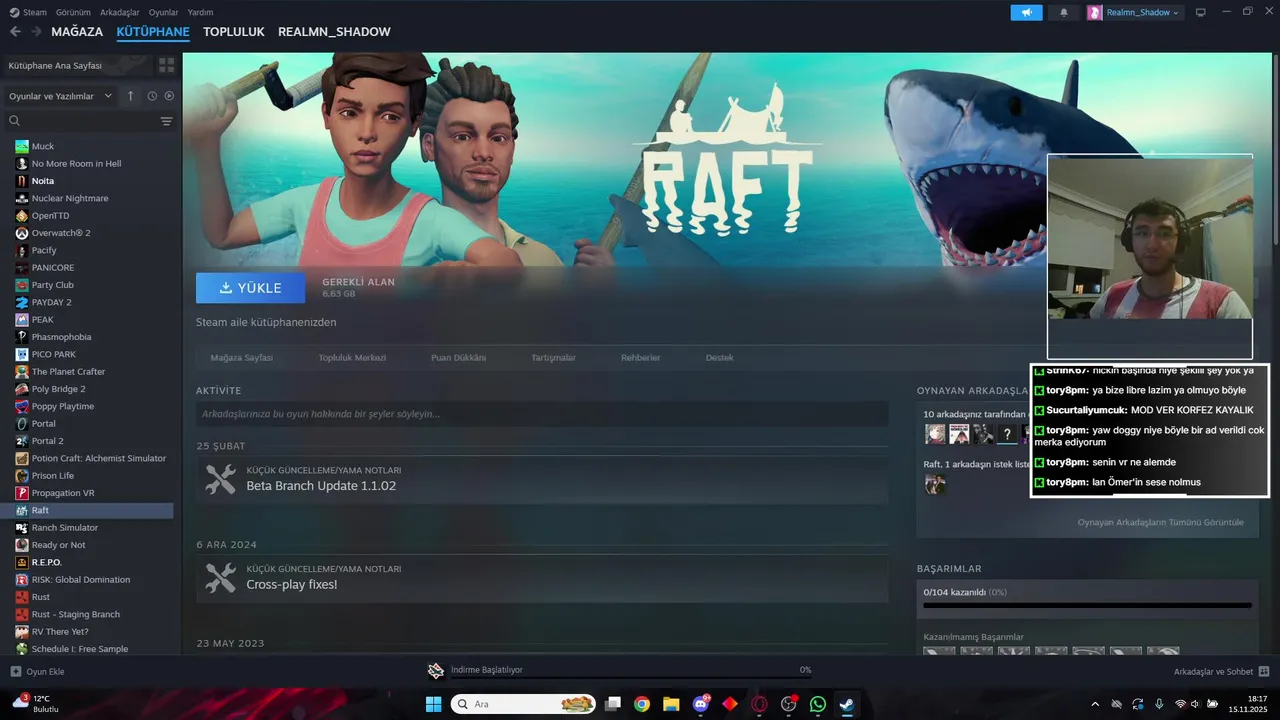
Task: Click the Rust game icon
Action: (22, 597)
